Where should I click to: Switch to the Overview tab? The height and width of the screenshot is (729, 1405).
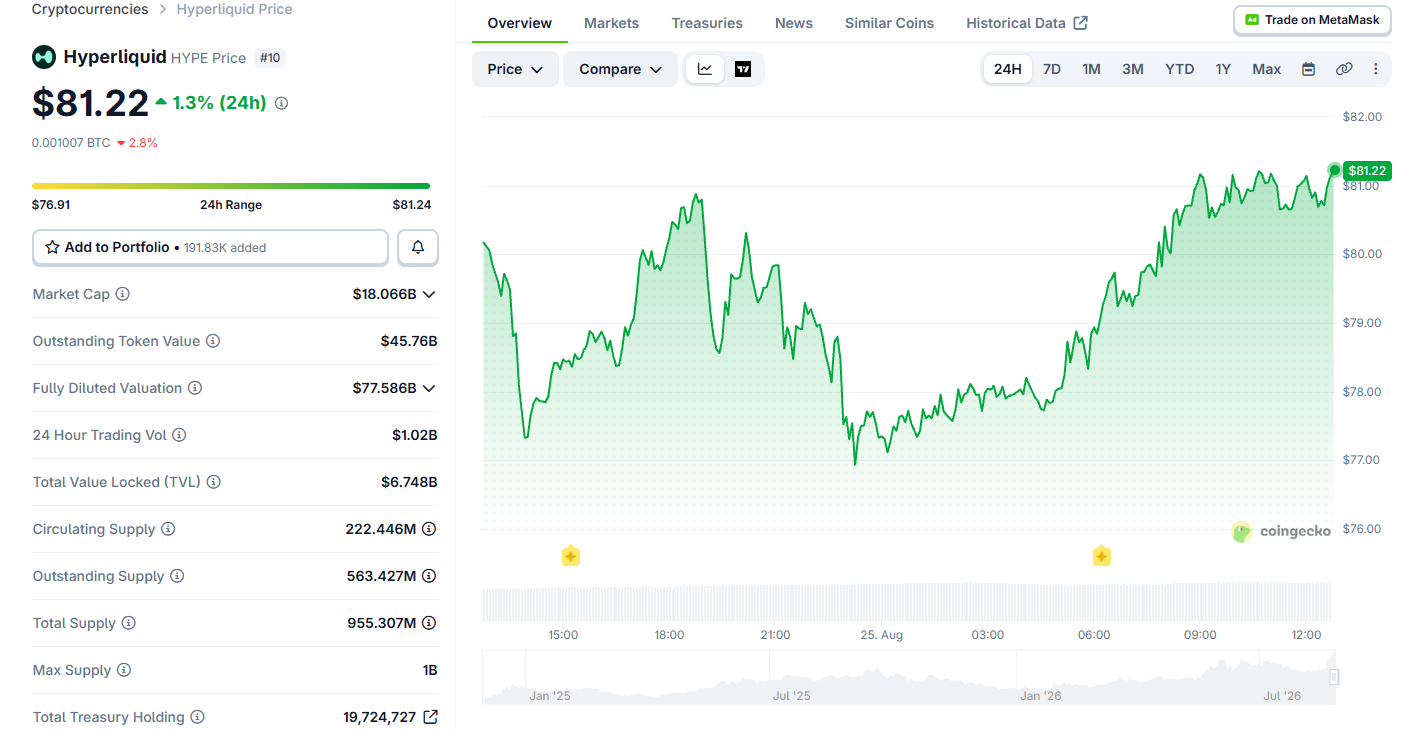click(x=520, y=23)
